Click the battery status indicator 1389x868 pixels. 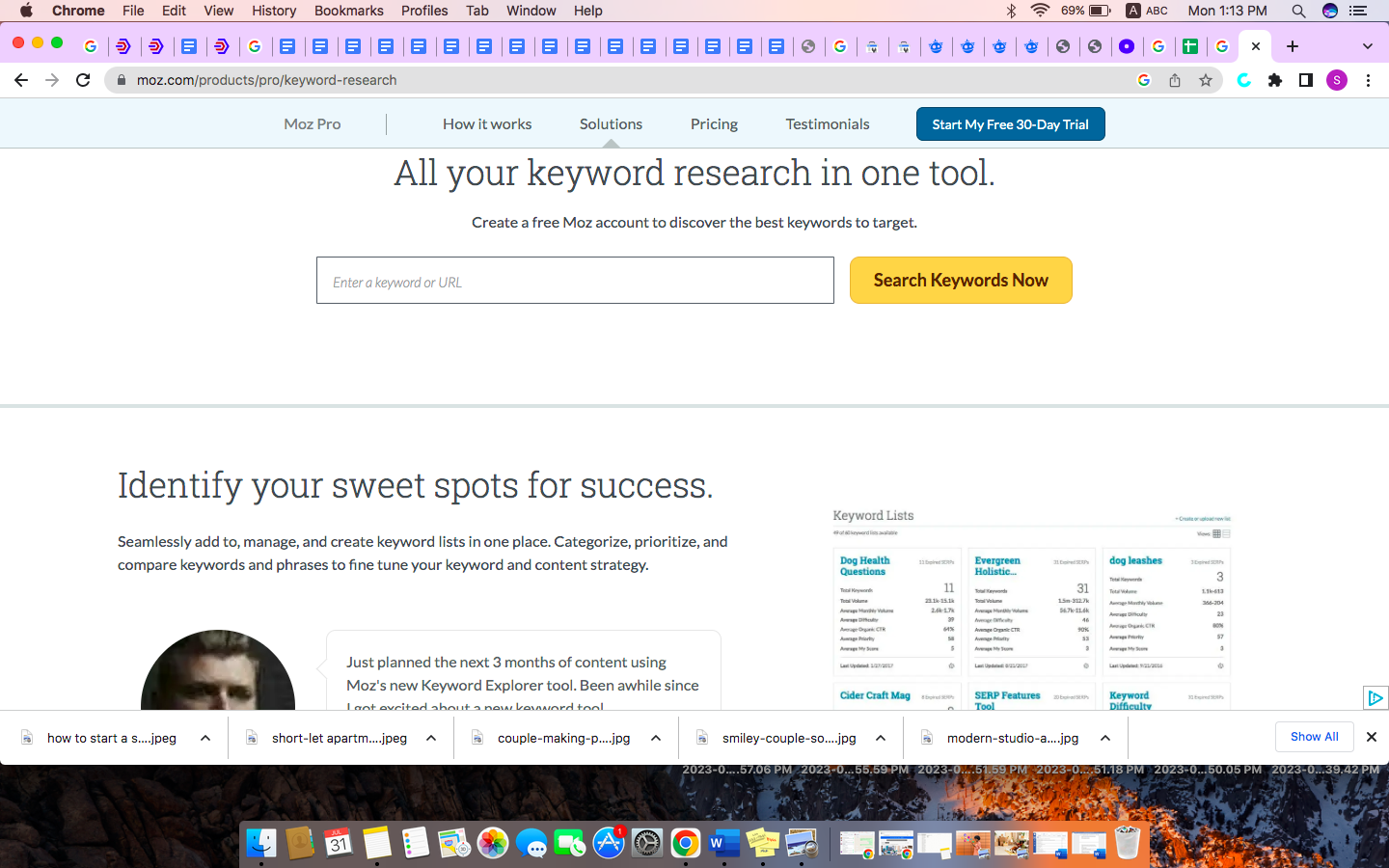(1100, 11)
